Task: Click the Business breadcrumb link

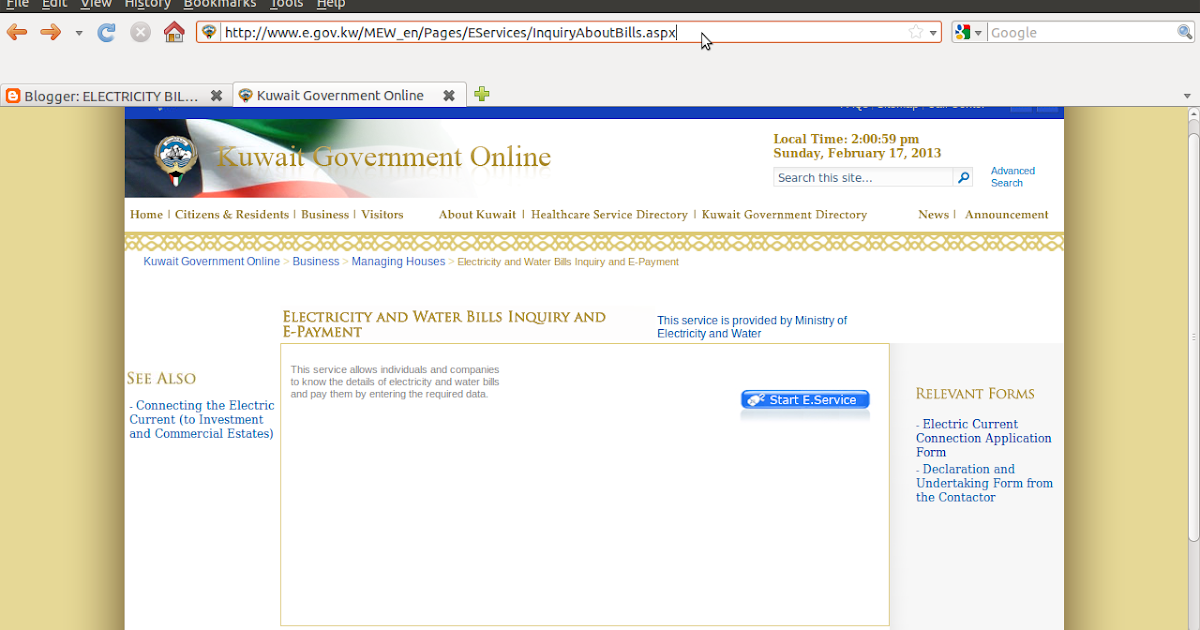Action: (x=316, y=261)
